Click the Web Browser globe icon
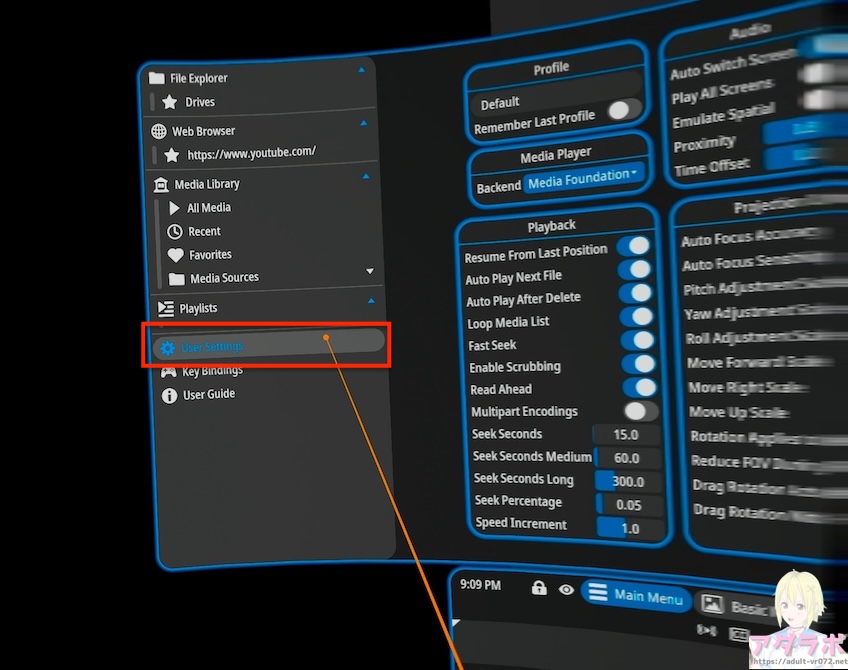 coord(158,131)
